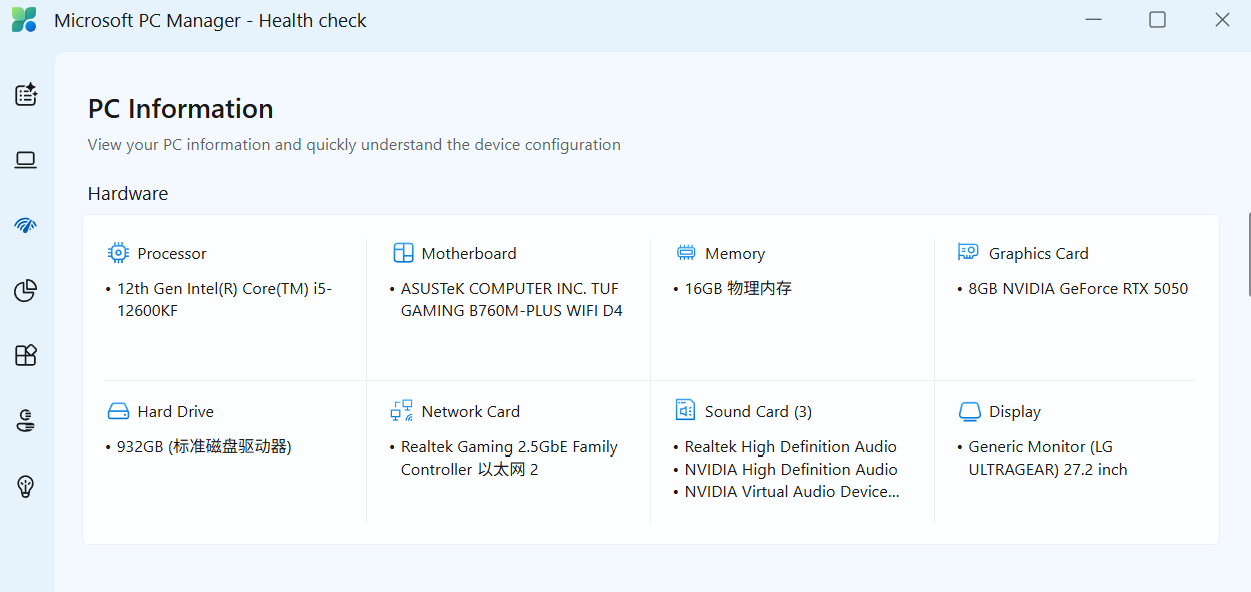Click the Display monitor icon
The width and height of the screenshot is (1251, 592).
pos(969,412)
